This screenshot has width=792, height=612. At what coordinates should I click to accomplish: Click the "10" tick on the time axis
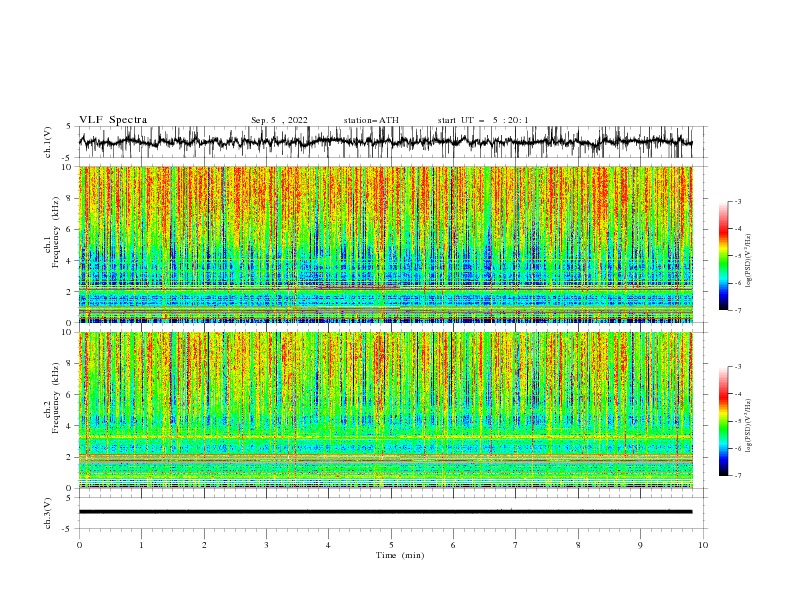point(703,545)
